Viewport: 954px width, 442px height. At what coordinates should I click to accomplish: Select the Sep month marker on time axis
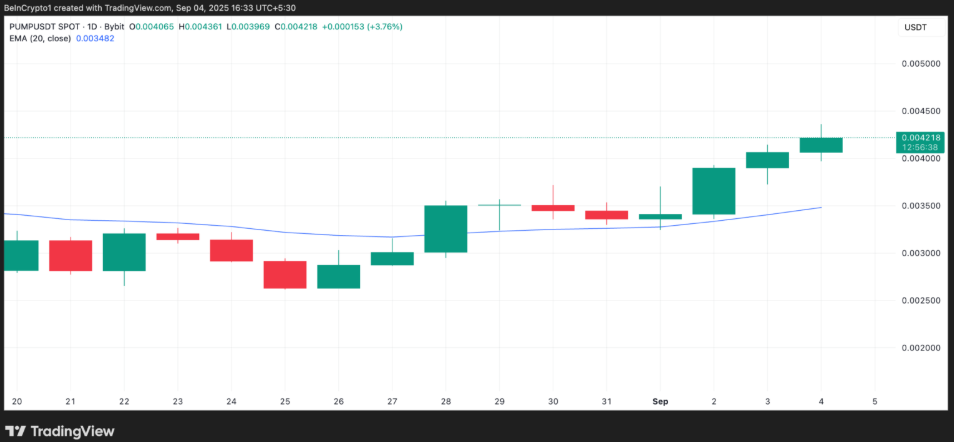(660, 401)
